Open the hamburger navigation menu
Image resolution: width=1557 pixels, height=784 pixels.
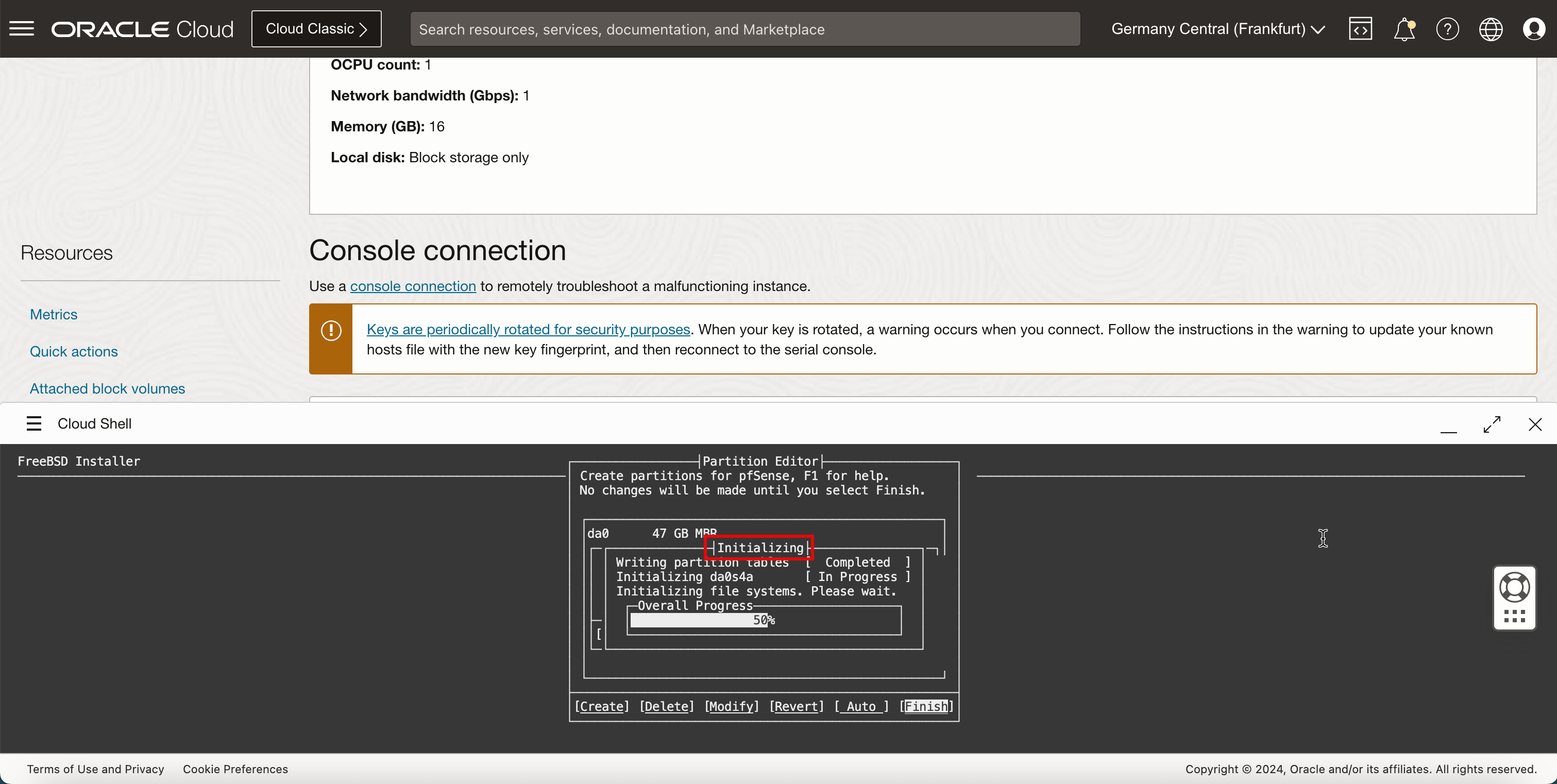(22, 28)
